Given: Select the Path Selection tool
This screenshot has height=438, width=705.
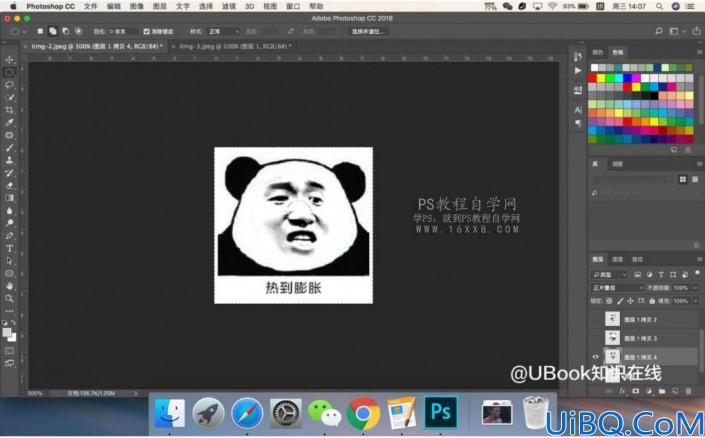Looking at the screenshot, I should [x=9, y=261].
